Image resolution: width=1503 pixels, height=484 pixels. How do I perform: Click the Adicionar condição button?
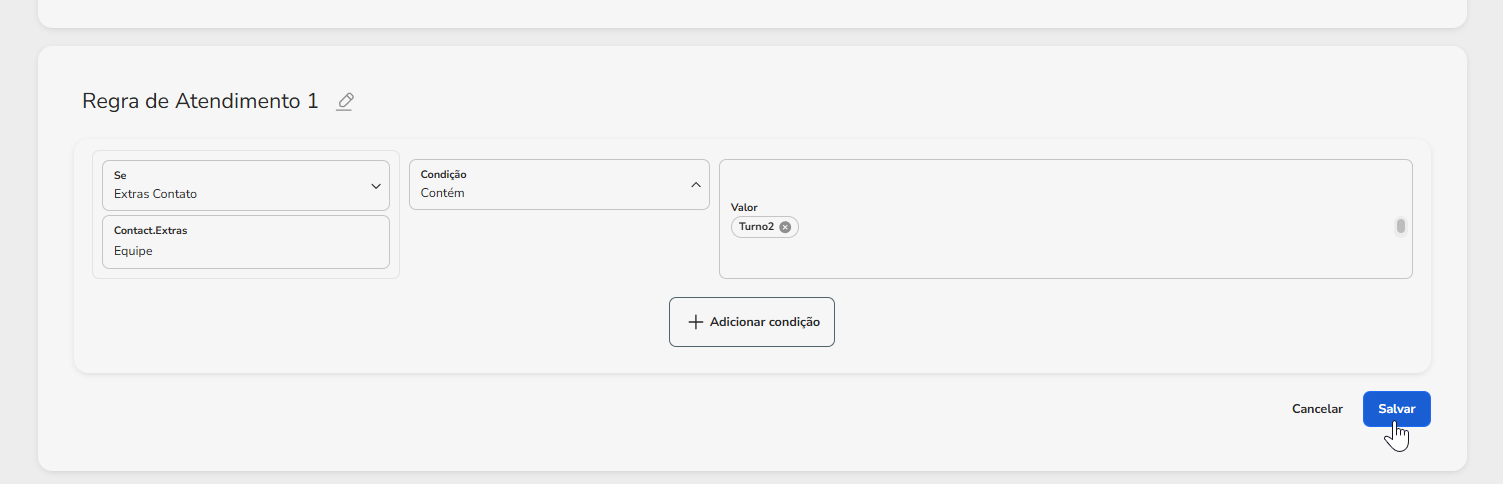pyautogui.click(x=752, y=322)
